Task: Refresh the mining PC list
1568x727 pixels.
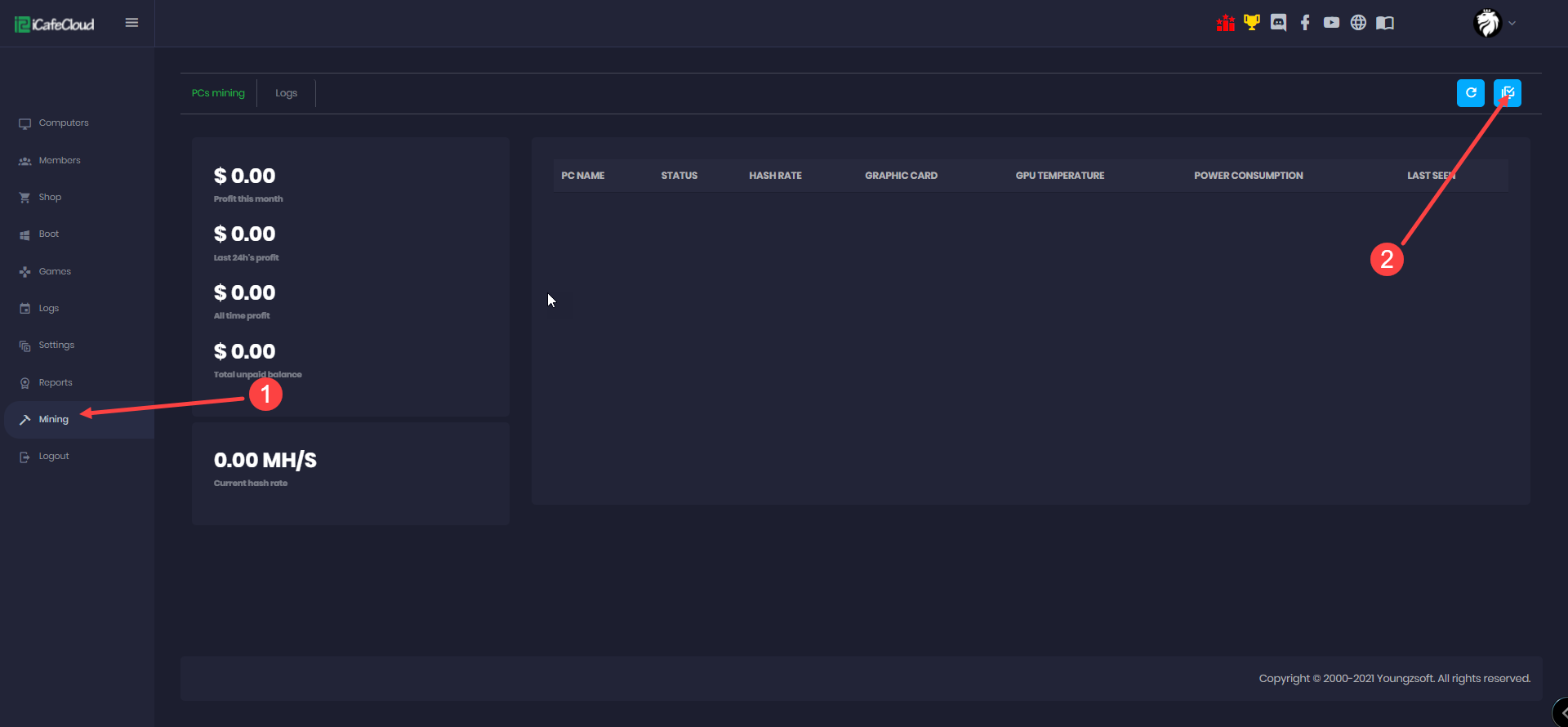Action: pyautogui.click(x=1470, y=93)
